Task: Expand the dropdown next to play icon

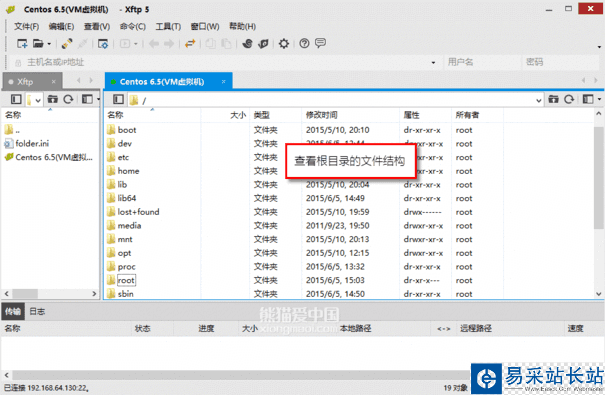Action: (135, 44)
